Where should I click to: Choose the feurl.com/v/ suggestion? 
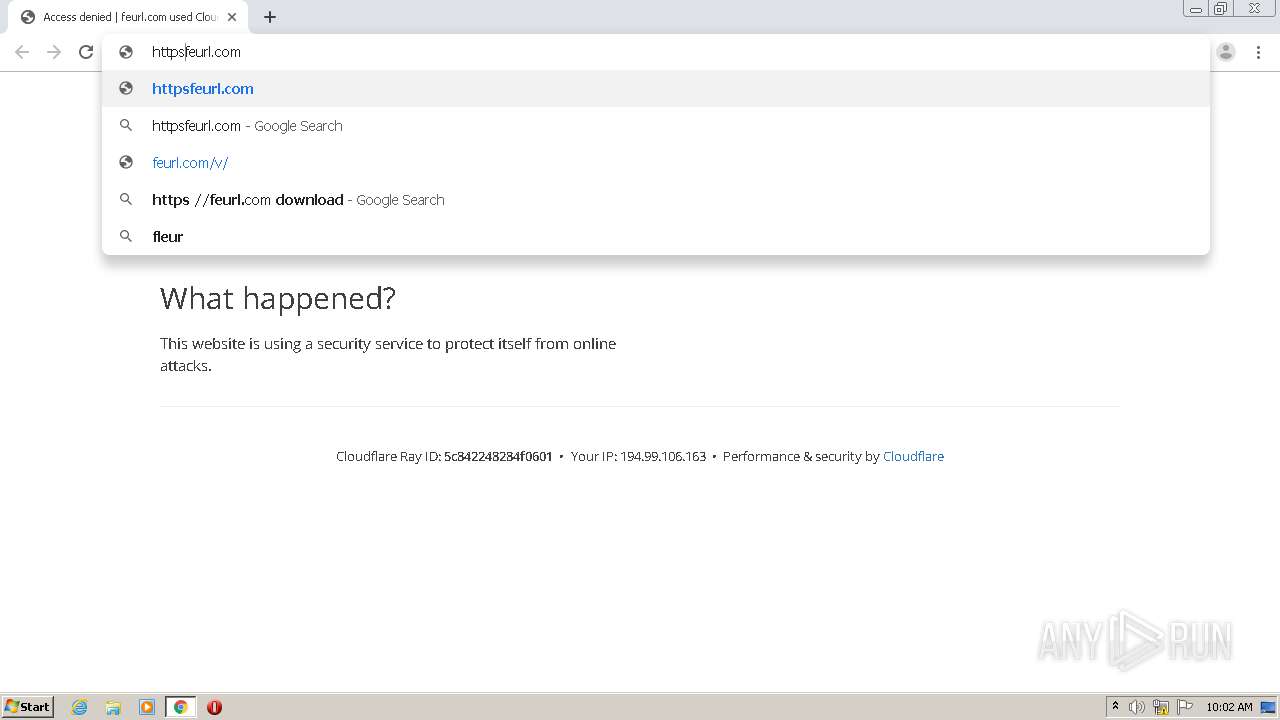(656, 162)
